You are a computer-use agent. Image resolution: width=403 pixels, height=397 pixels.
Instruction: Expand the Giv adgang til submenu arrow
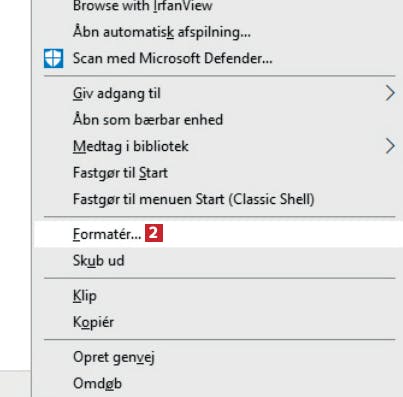point(390,93)
